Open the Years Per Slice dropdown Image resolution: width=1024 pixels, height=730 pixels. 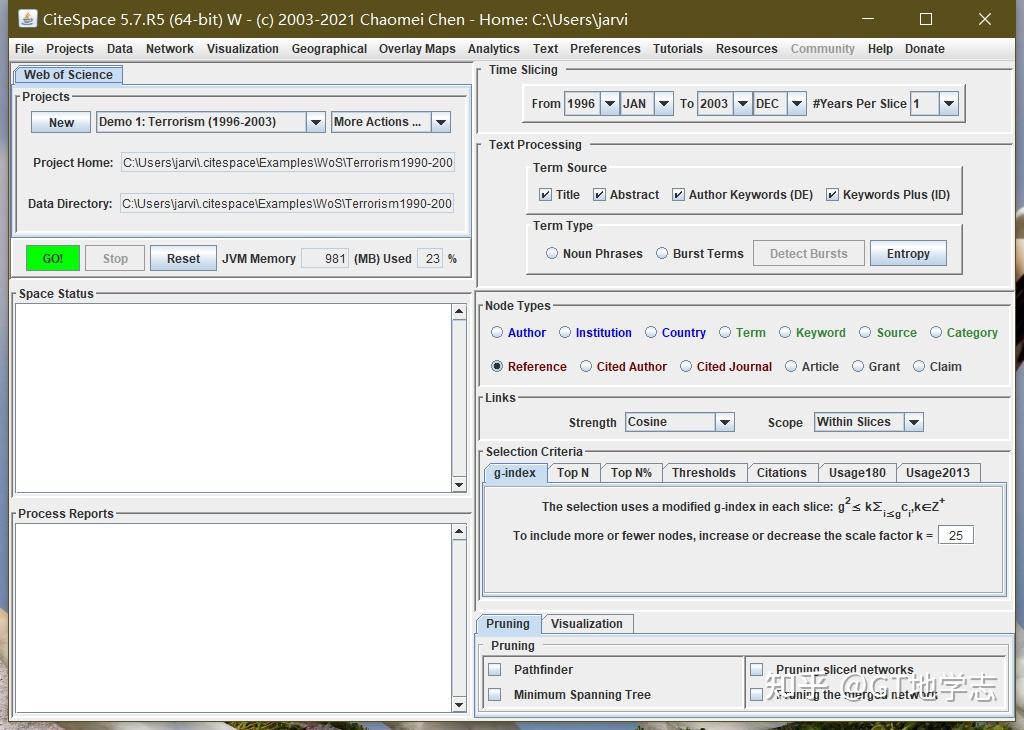point(949,103)
